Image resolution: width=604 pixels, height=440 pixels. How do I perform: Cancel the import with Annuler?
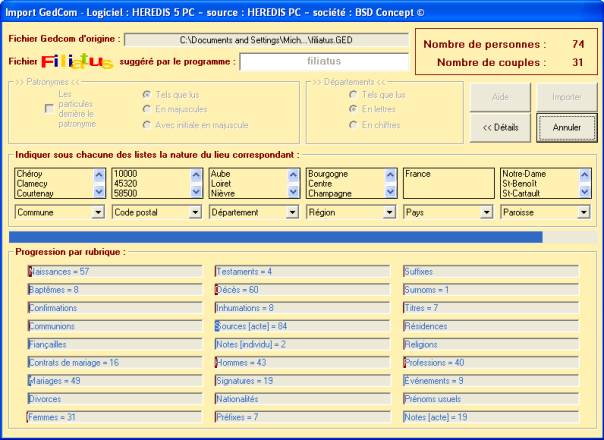[x=567, y=128]
